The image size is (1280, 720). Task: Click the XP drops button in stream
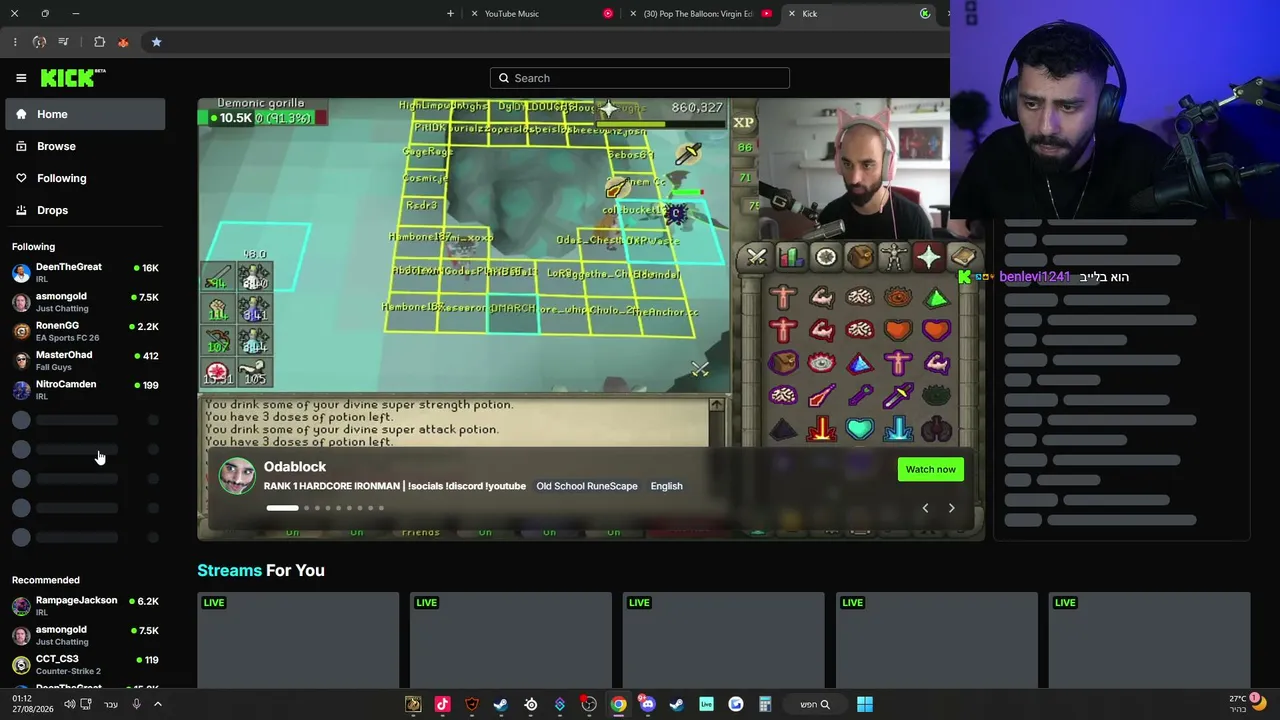[743, 123]
